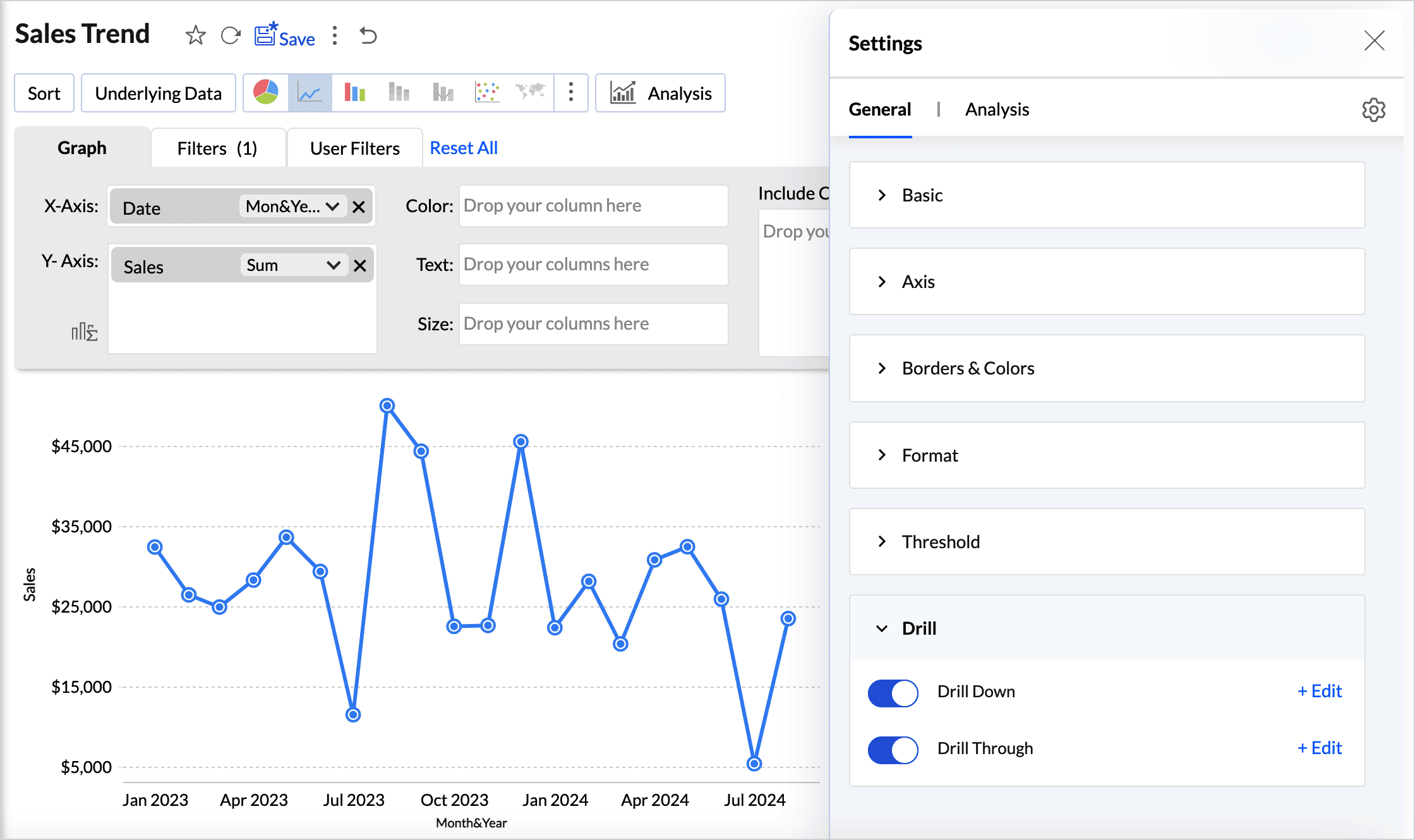Image resolution: width=1415 pixels, height=840 pixels.
Task: Choose the scatter plot chart type
Action: click(x=486, y=92)
